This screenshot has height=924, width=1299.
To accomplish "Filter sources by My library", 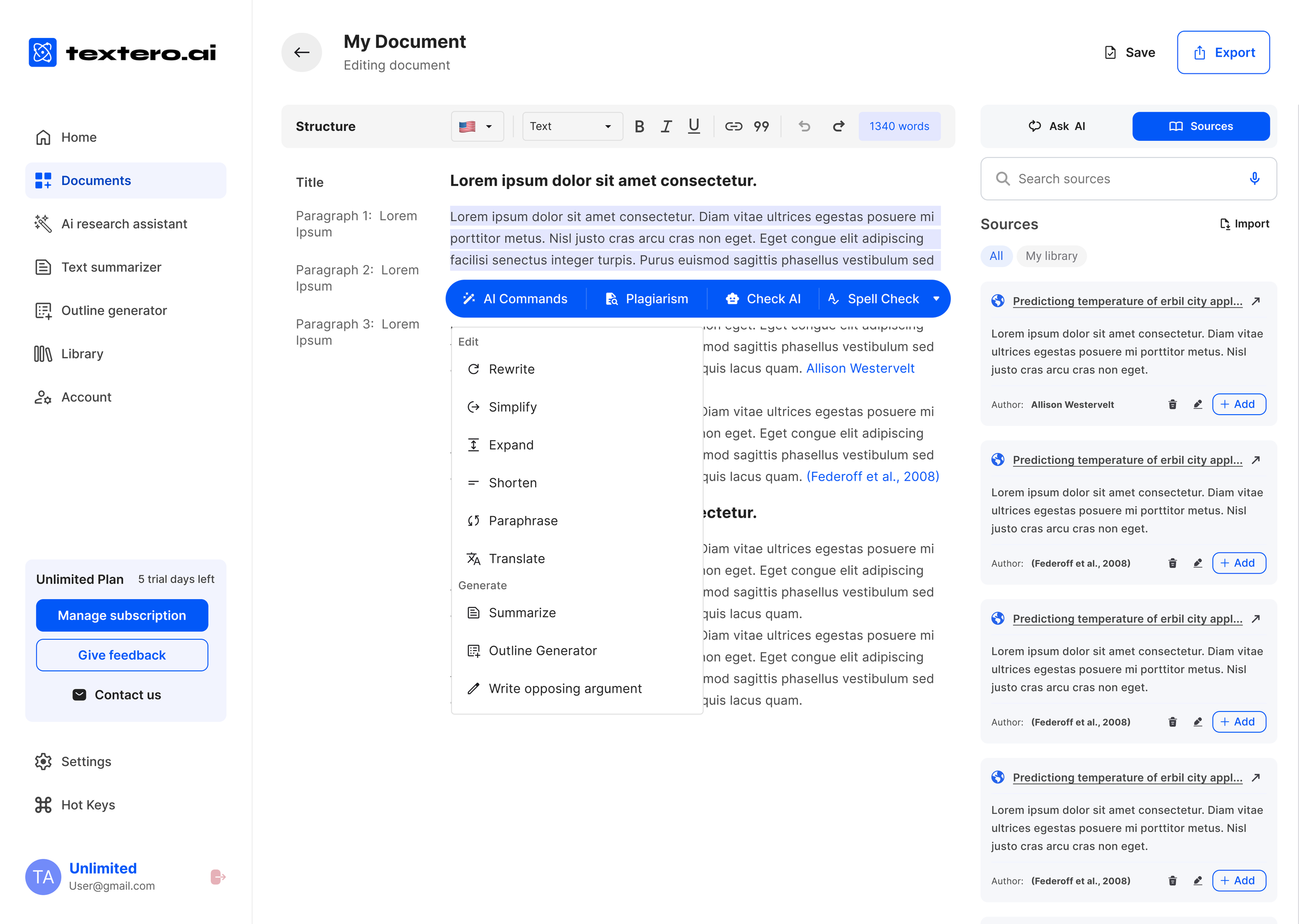I will [1051, 256].
